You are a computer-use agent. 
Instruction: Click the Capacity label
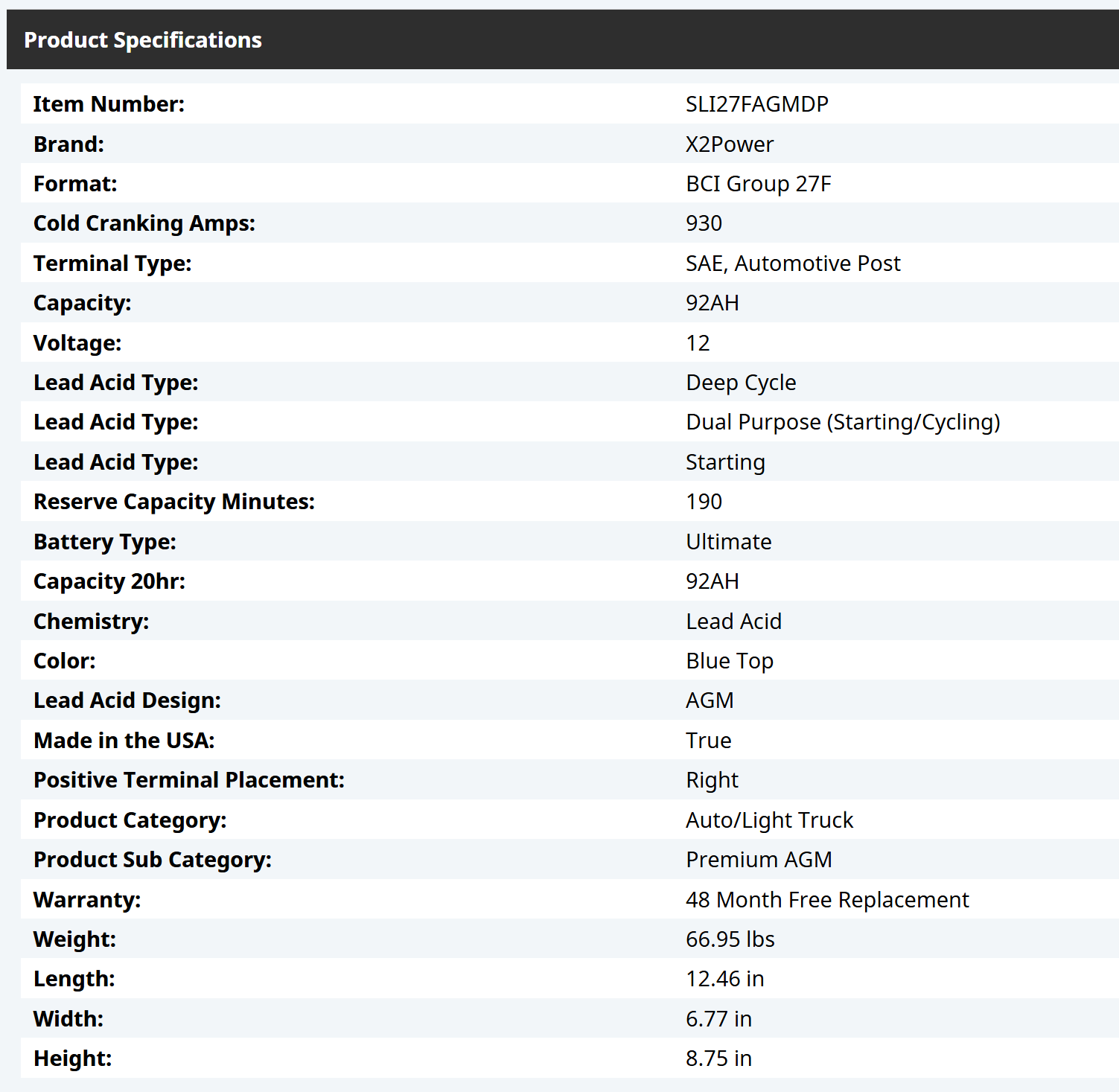(x=82, y=303)
